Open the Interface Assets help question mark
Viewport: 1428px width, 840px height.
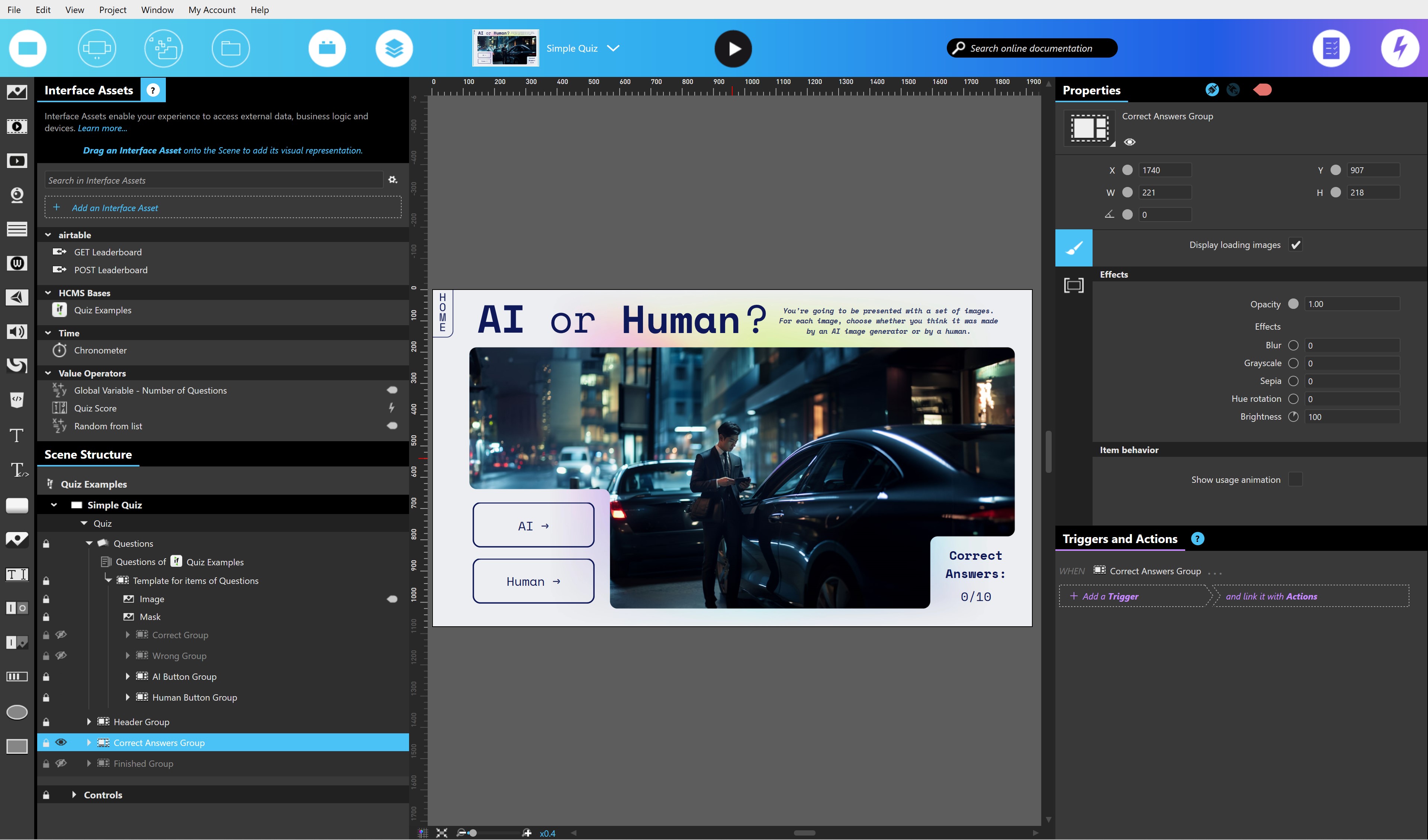(x=153, y=91)
